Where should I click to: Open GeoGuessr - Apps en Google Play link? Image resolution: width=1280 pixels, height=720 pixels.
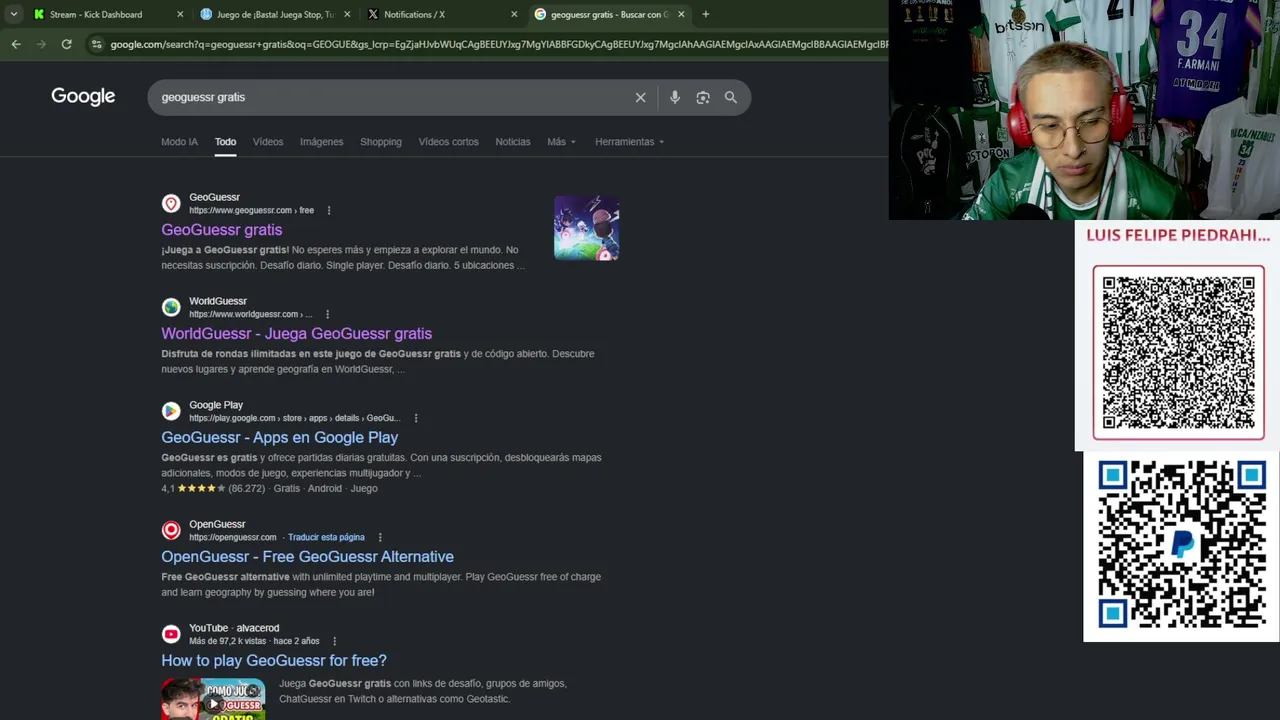tap(280, 438)
